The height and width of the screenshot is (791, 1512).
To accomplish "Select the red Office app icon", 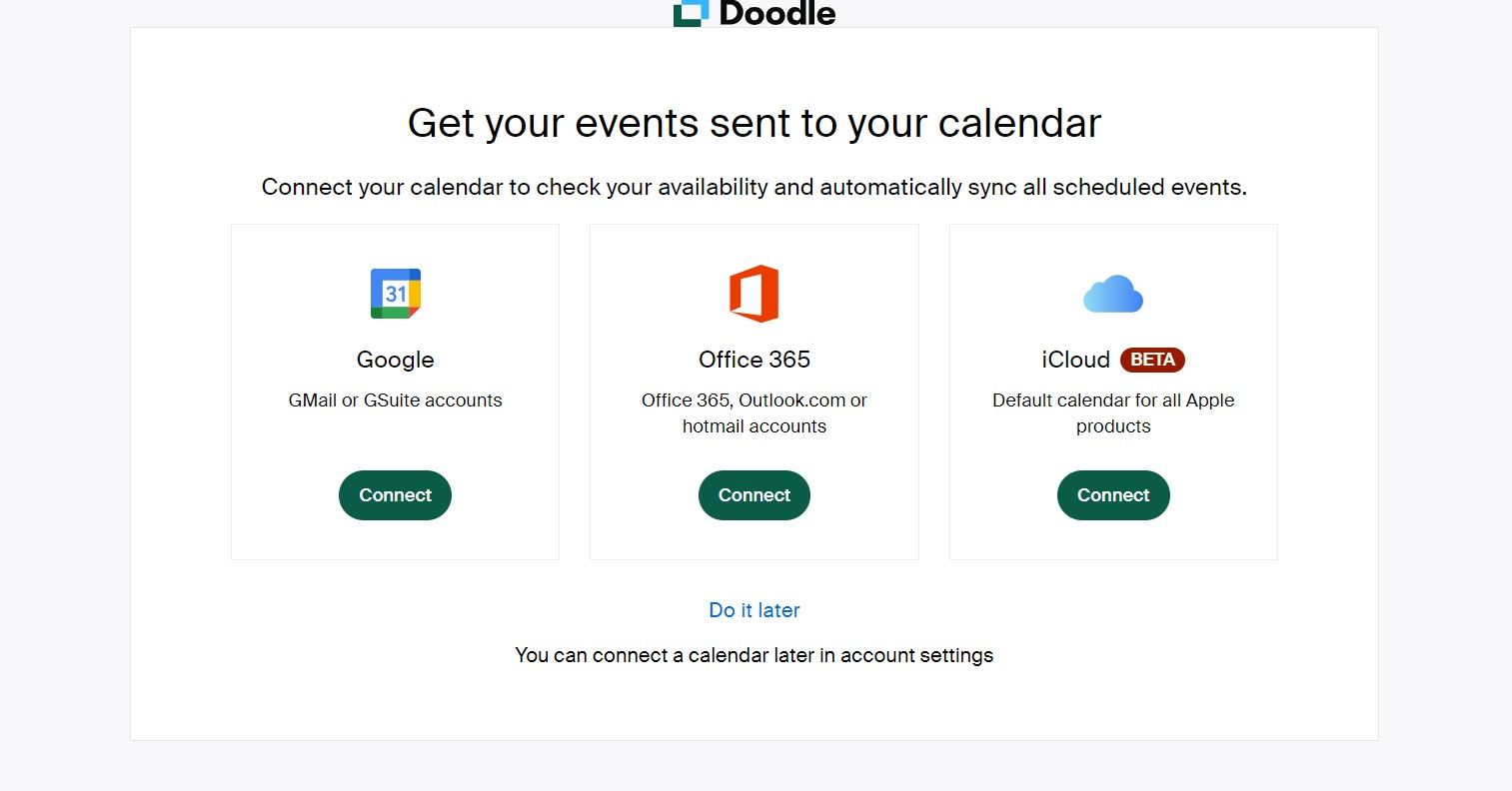I will [x=755, y=293].
